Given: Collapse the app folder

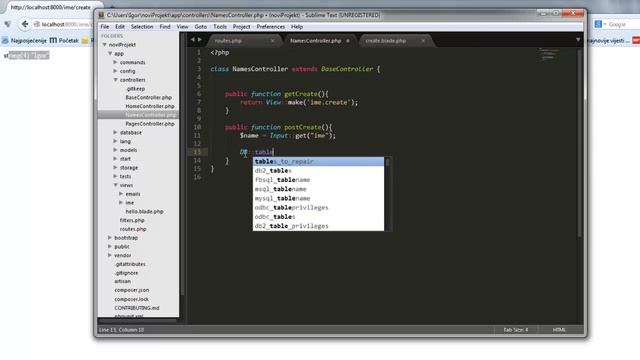Looking at the screenshot, I should pos(110,53).
